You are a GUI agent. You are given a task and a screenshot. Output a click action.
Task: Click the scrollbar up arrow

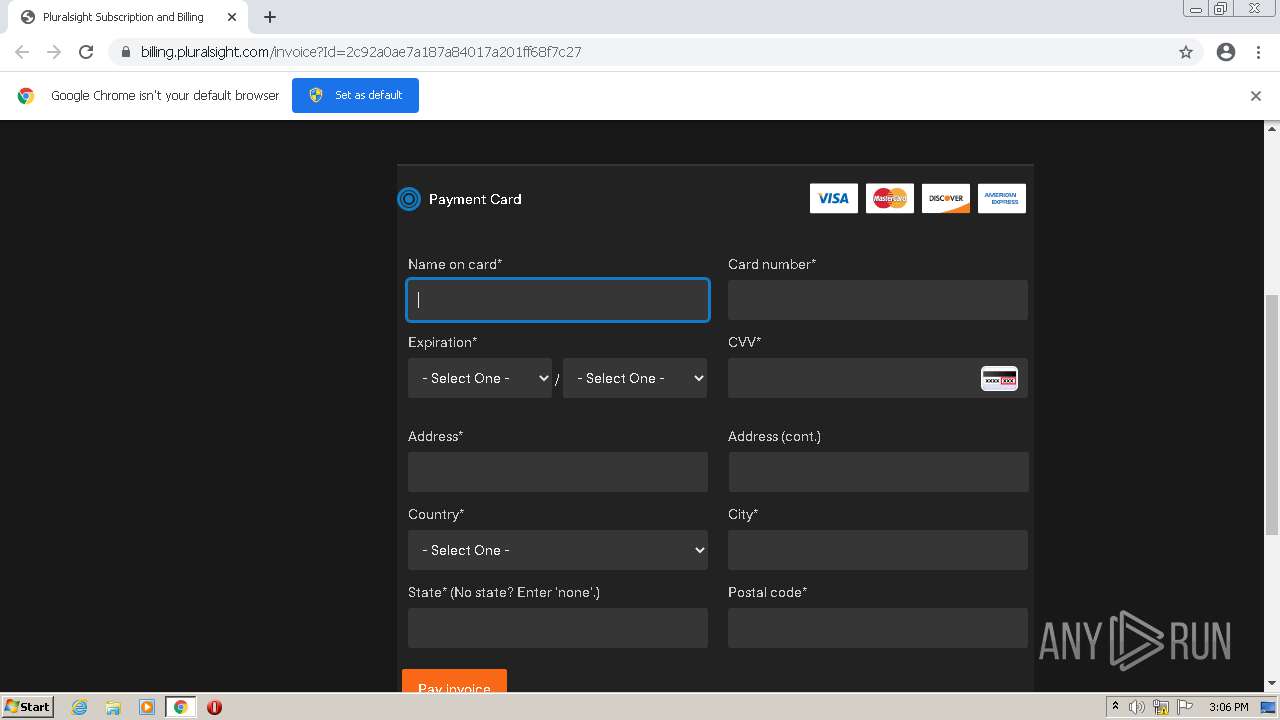(x=1272, y=128)
